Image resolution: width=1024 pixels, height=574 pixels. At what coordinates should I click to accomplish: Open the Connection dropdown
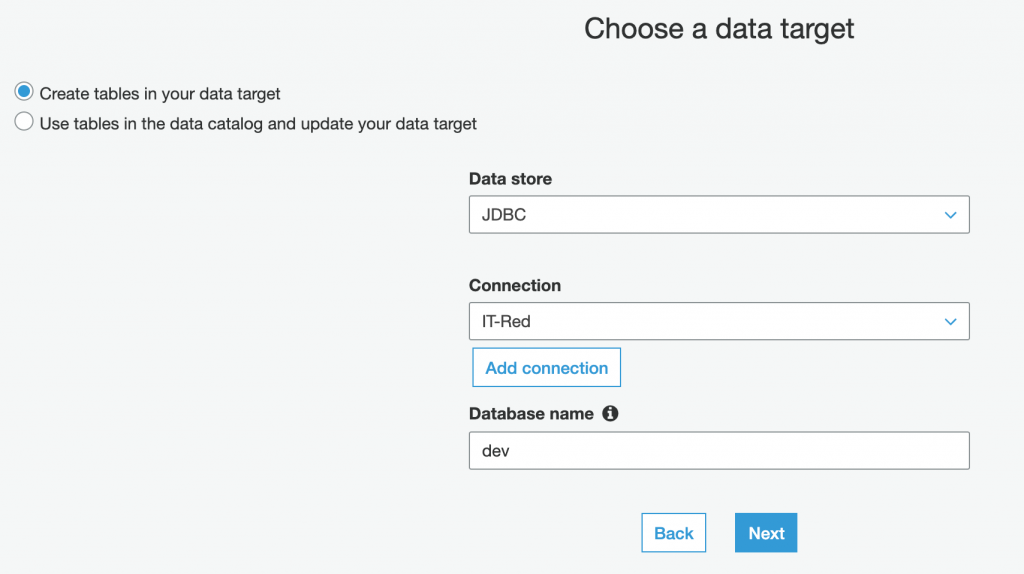click(718, 321)
